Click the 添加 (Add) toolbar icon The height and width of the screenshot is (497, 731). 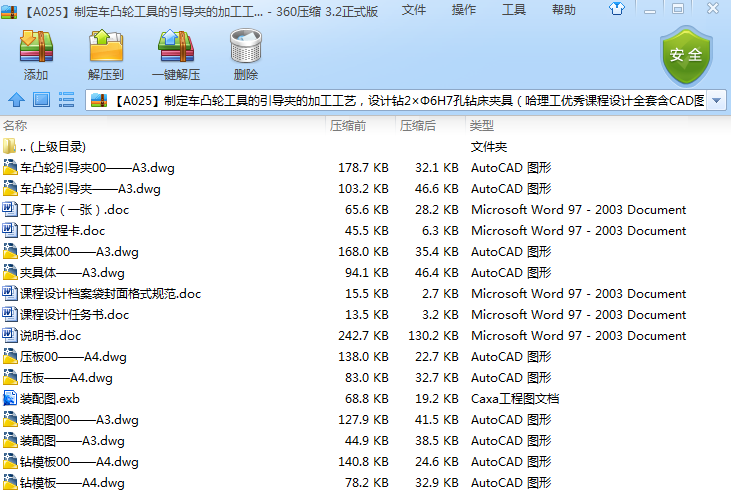coord(36,47)
